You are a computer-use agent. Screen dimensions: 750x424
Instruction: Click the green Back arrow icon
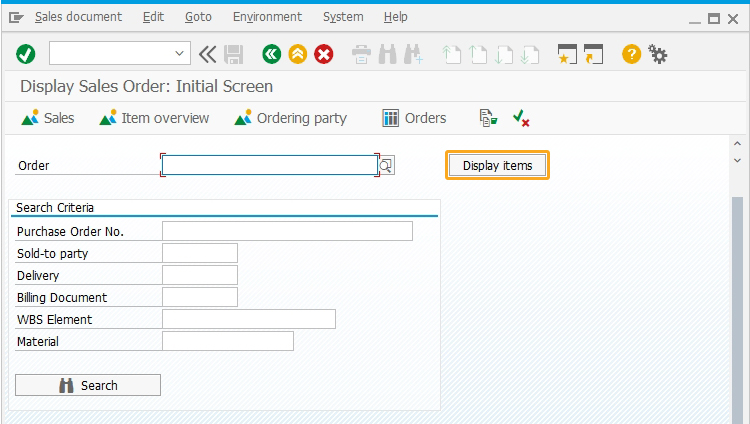[272, 54]
